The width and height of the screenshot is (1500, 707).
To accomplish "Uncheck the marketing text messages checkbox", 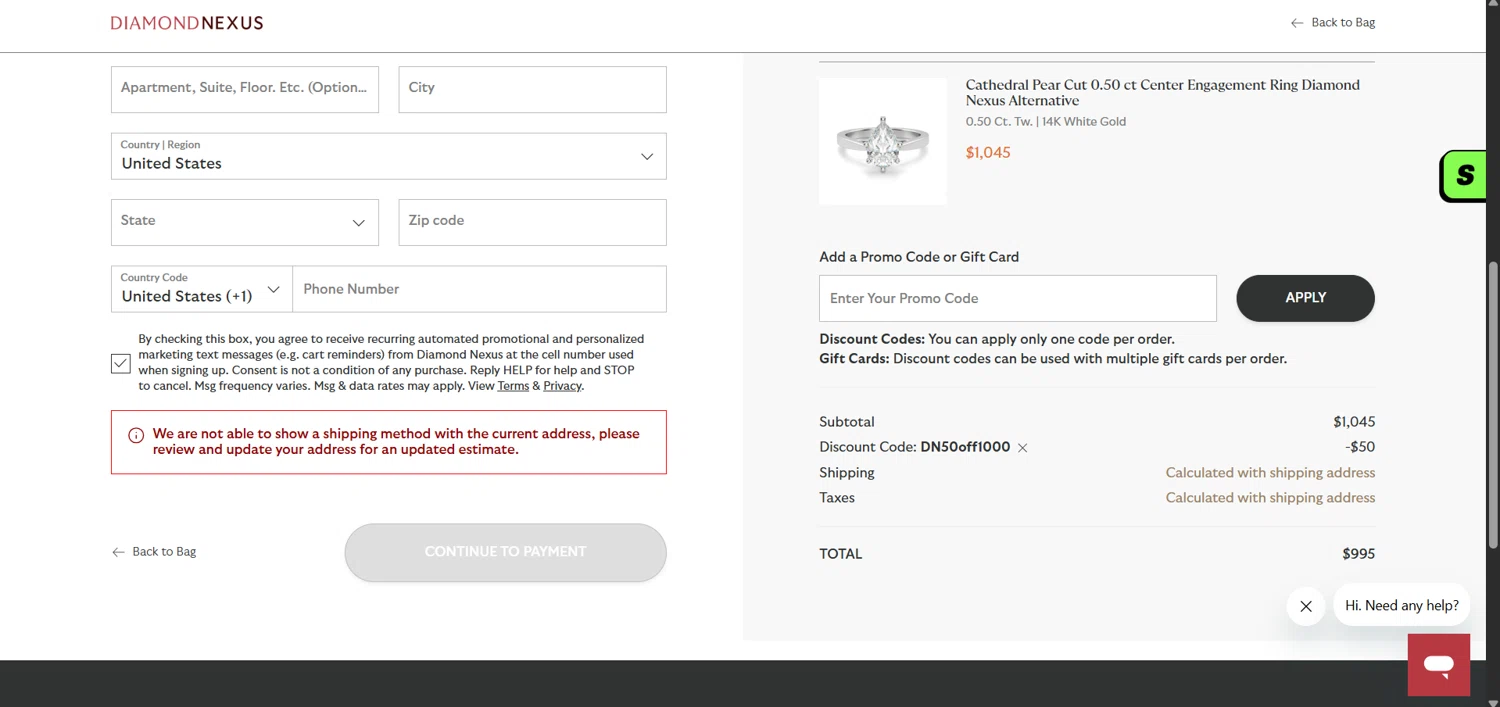I will (121, 363).
